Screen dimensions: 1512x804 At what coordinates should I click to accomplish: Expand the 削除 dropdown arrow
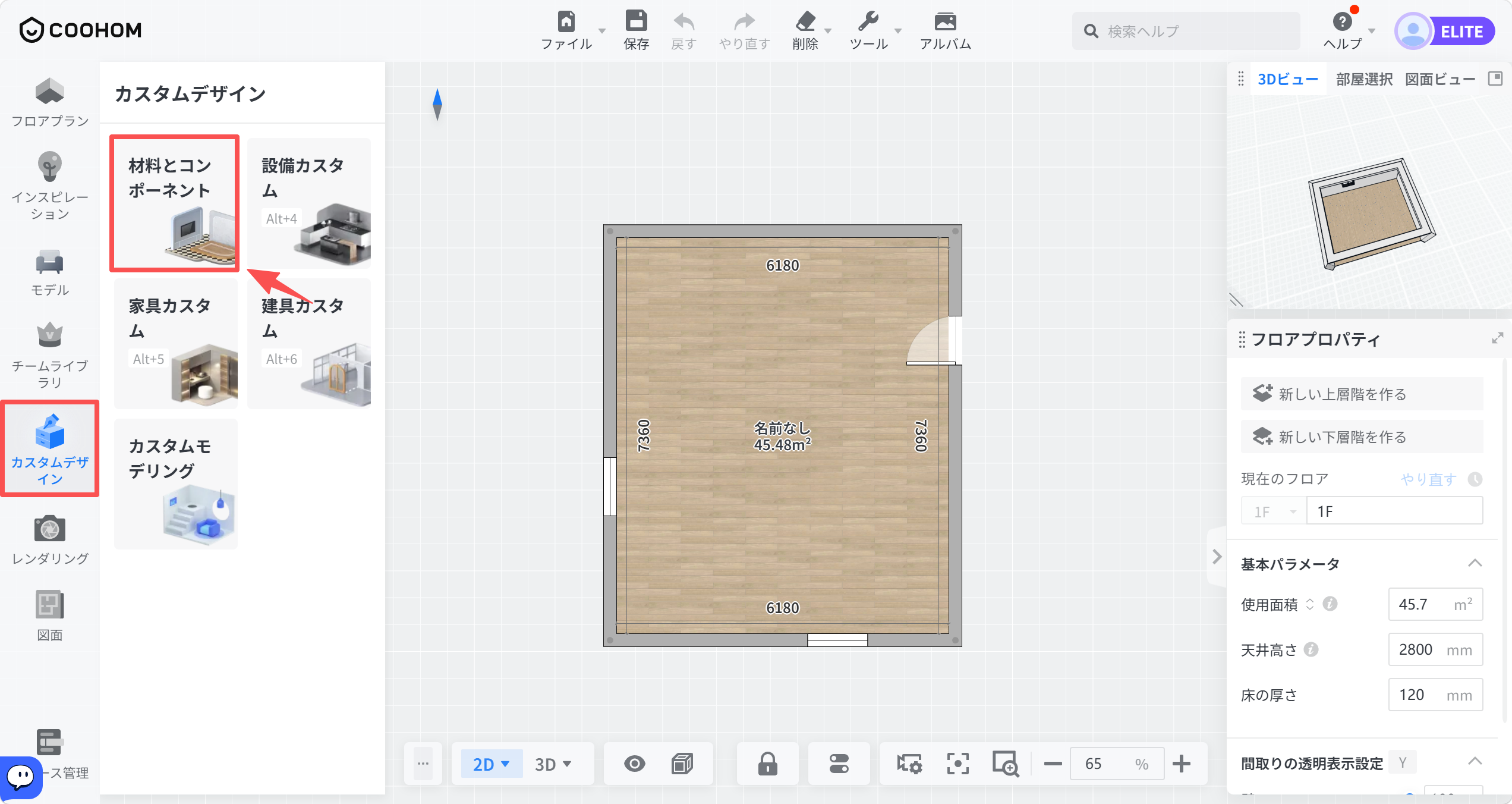(828, 31)
